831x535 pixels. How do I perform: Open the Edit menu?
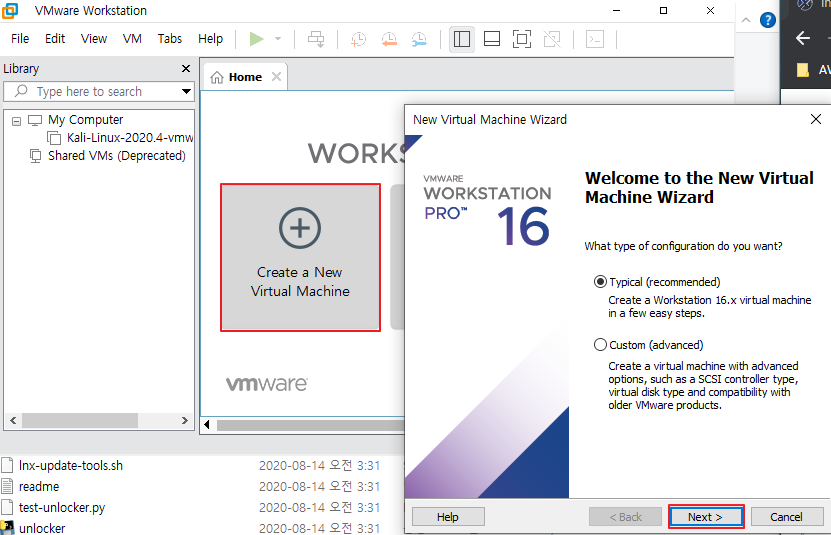[55, 39]
